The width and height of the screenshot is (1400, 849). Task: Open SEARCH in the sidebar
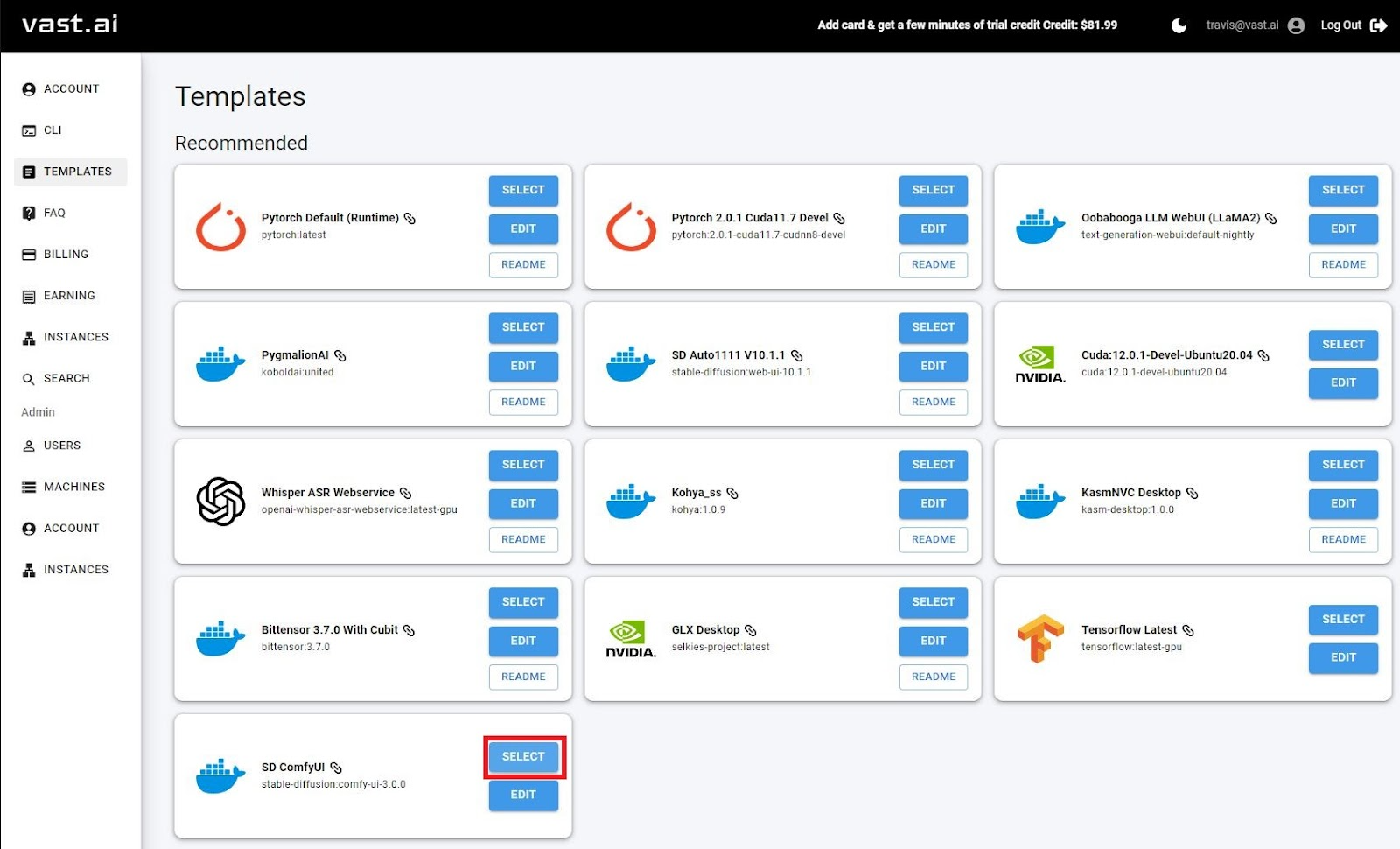[71, 379]
